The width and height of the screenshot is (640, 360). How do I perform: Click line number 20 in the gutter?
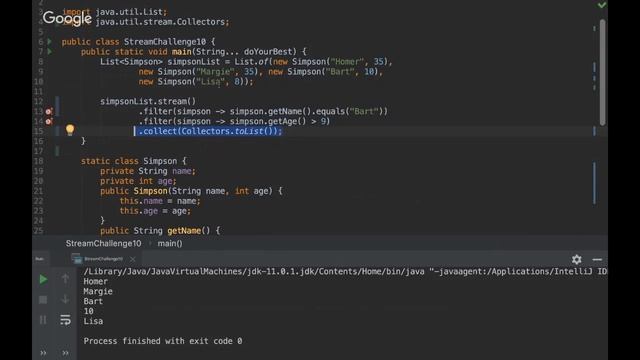click(x=38, y=181)
